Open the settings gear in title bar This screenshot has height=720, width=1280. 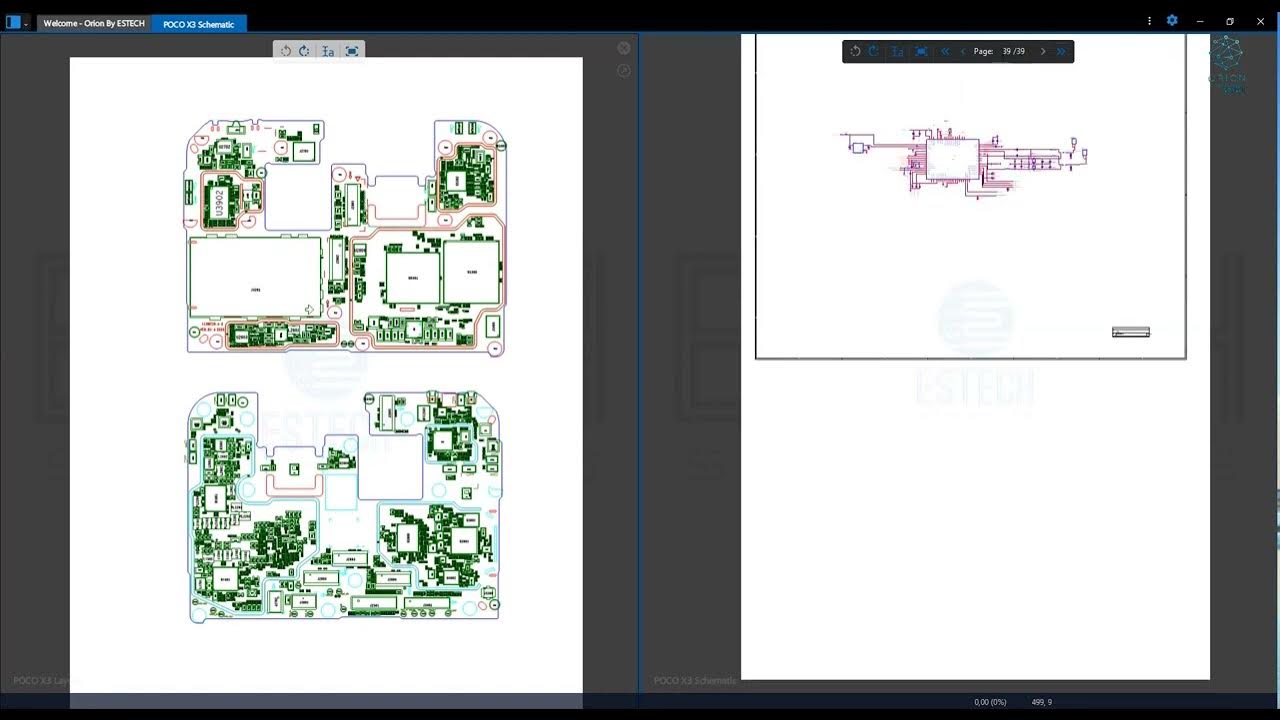pos(1172,20)
